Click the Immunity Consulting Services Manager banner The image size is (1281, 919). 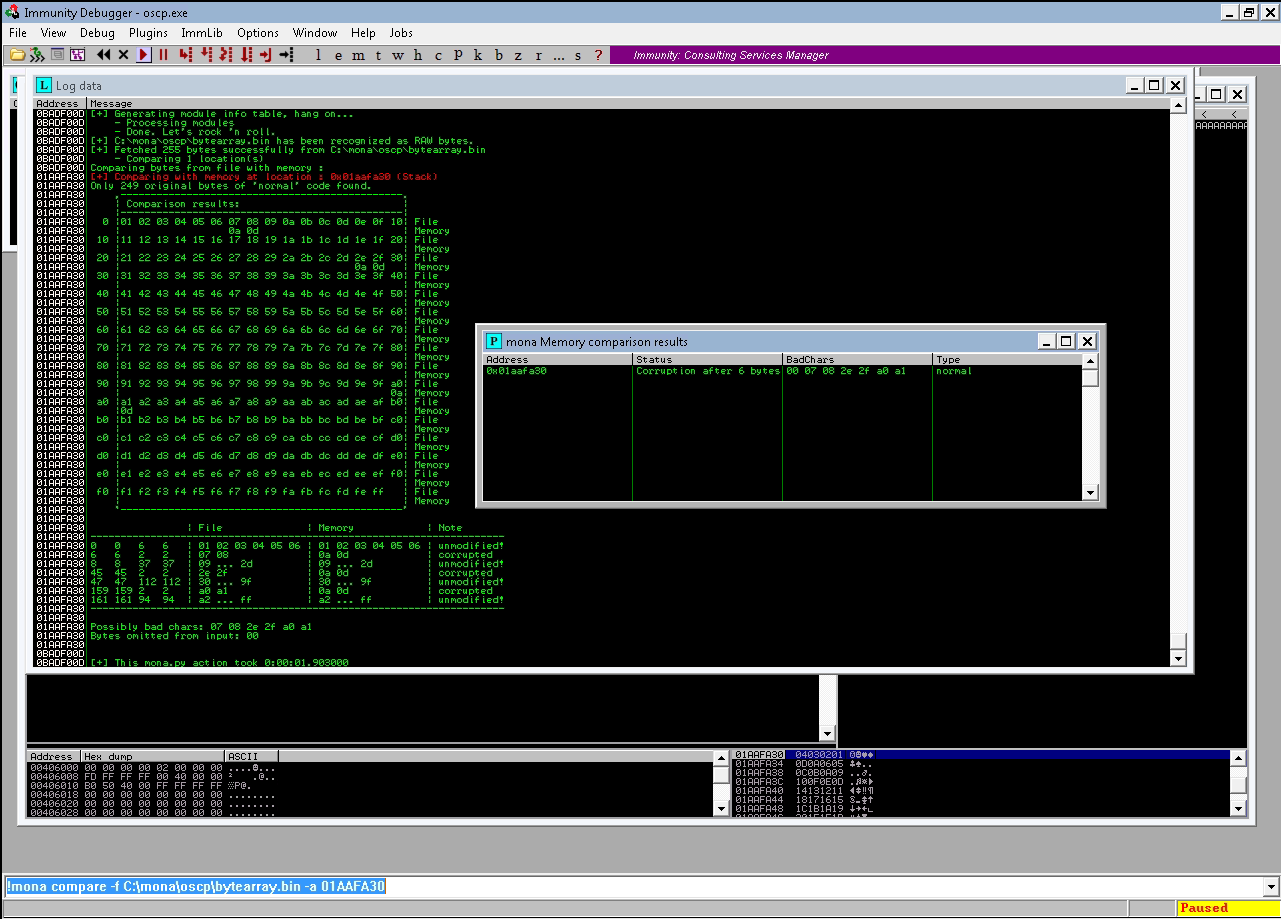[944, 55]
